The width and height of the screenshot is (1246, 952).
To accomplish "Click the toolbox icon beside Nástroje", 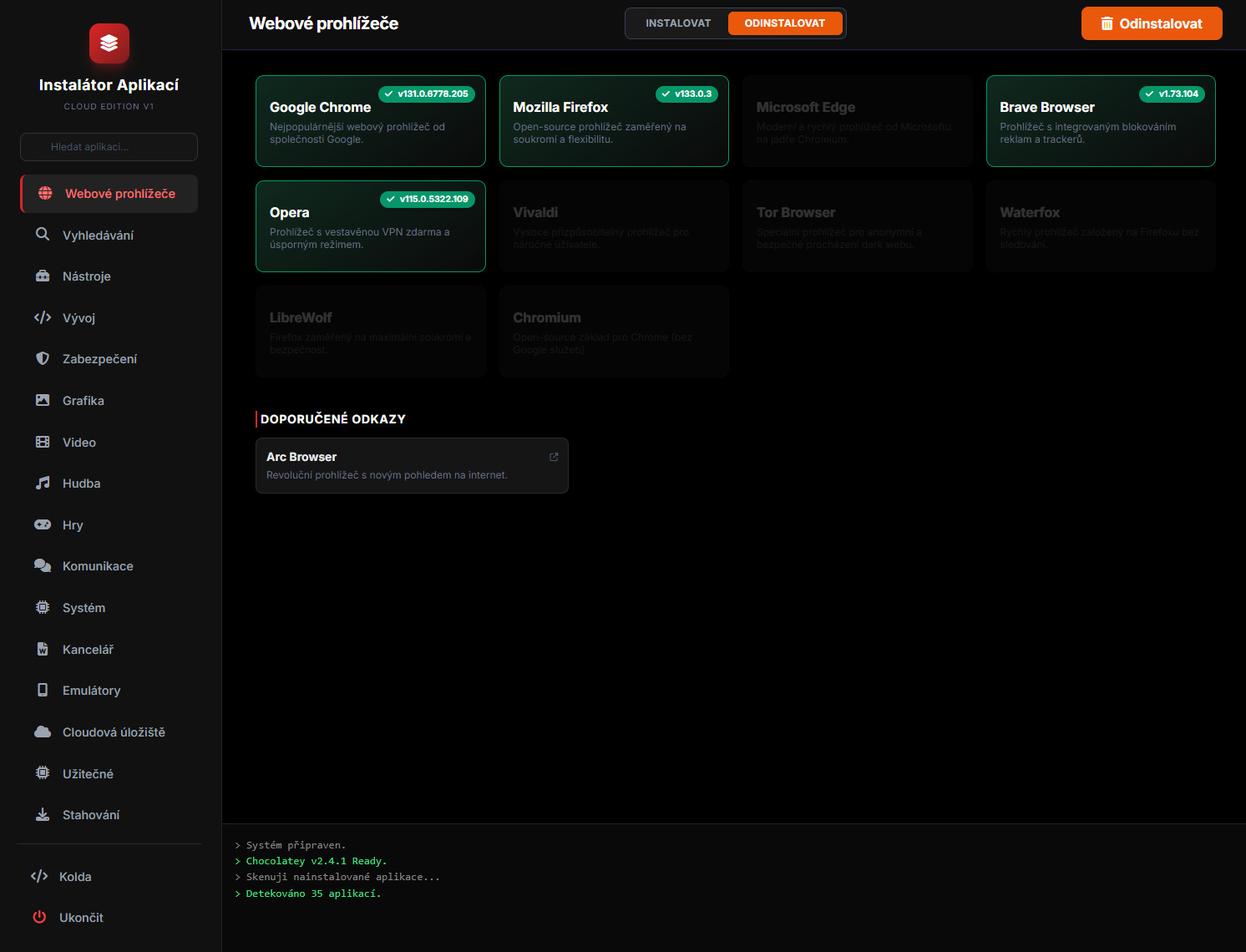I will tap(43, 276).
